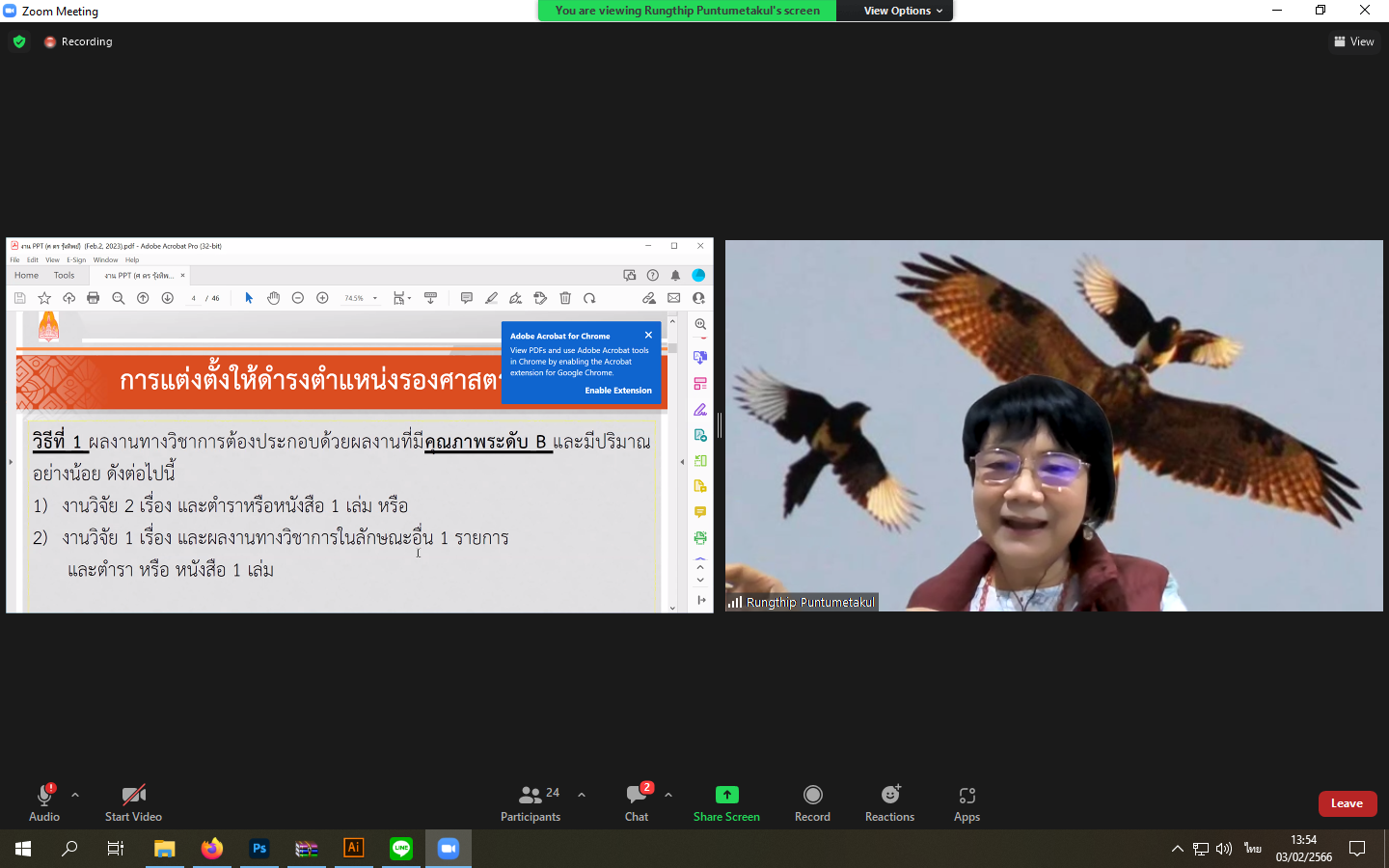The image size is (1389, 868).
Task: Click the green Share Screen icon
Action: pos(726,795)
